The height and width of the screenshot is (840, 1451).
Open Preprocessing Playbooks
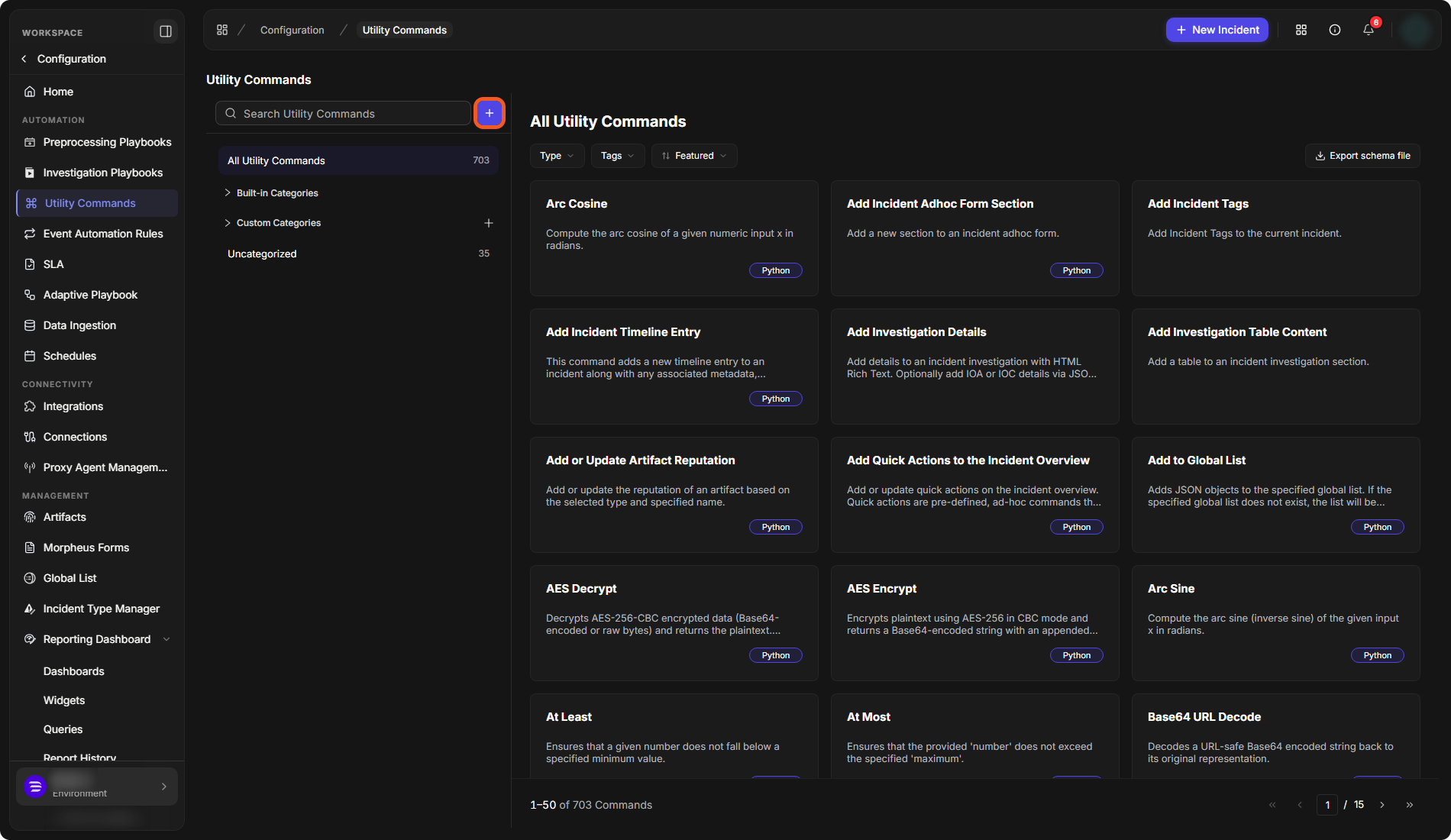tap(97, 142)
